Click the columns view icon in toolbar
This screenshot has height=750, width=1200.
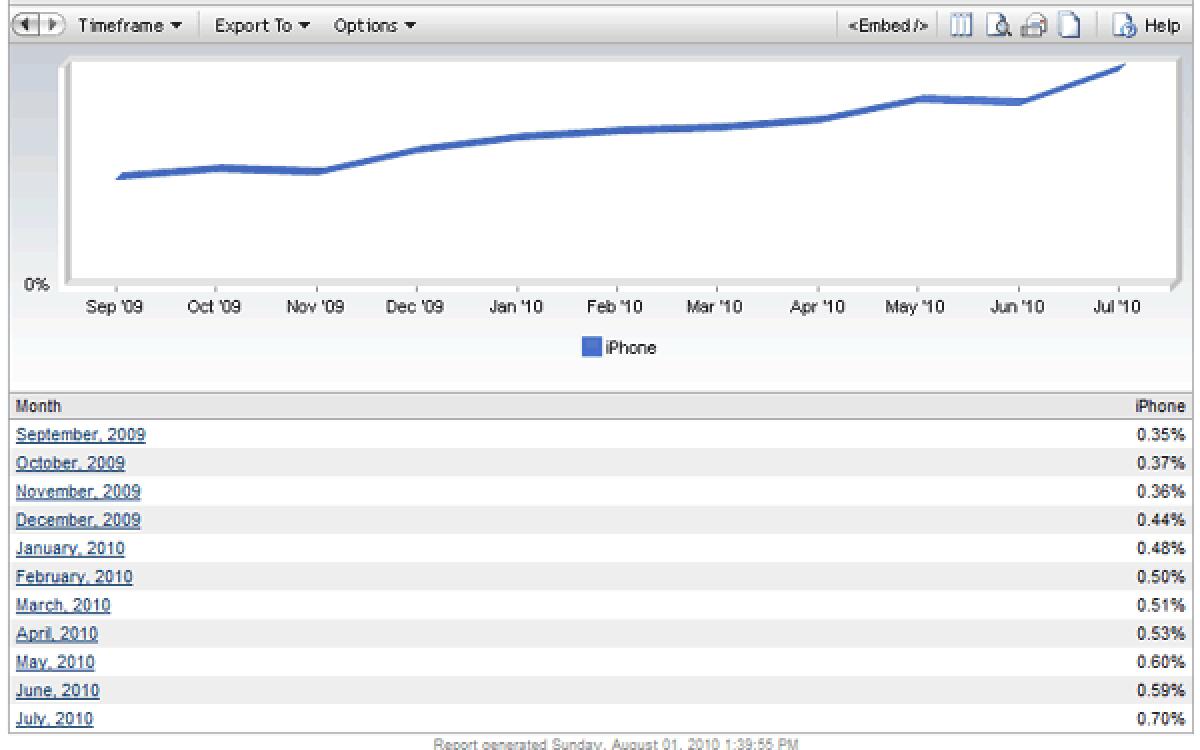point(961,26)
